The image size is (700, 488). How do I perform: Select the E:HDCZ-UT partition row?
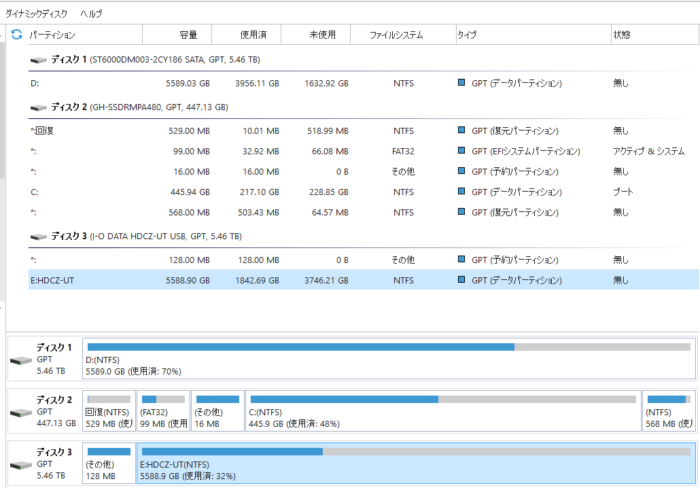tap(300, 282)
